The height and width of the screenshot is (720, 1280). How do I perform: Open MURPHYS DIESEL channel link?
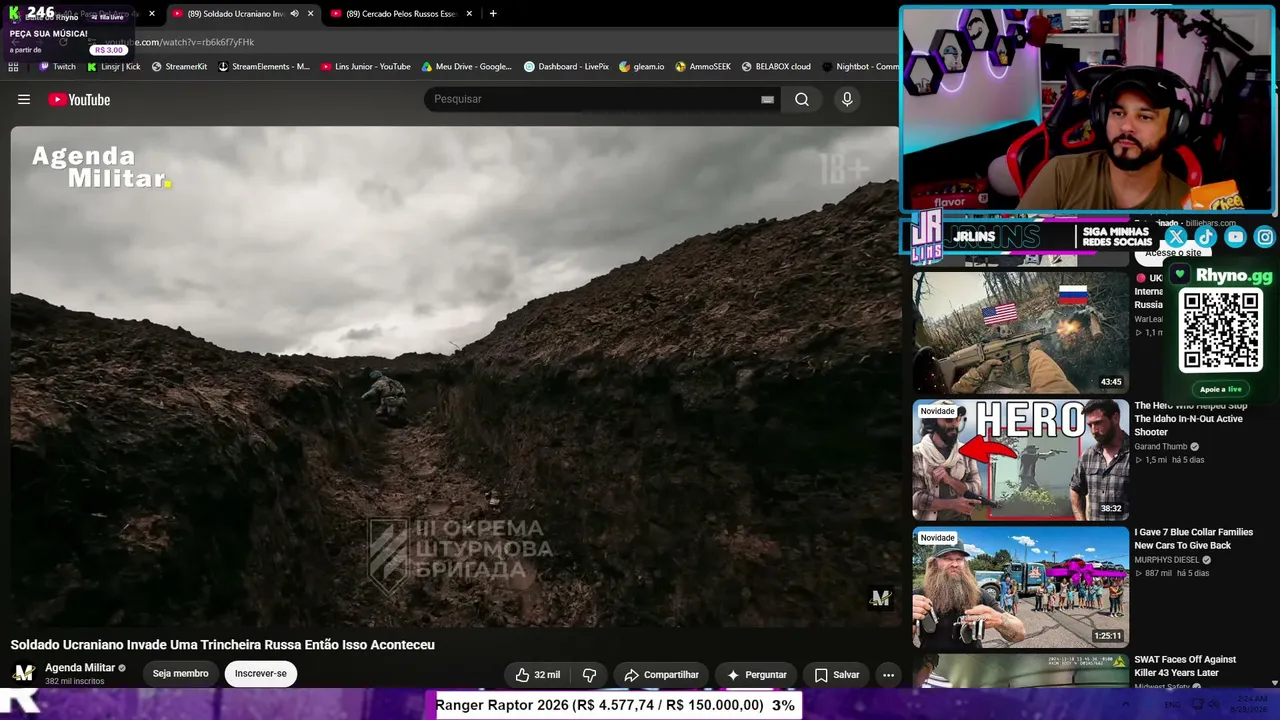click(x=1166, y=560)
